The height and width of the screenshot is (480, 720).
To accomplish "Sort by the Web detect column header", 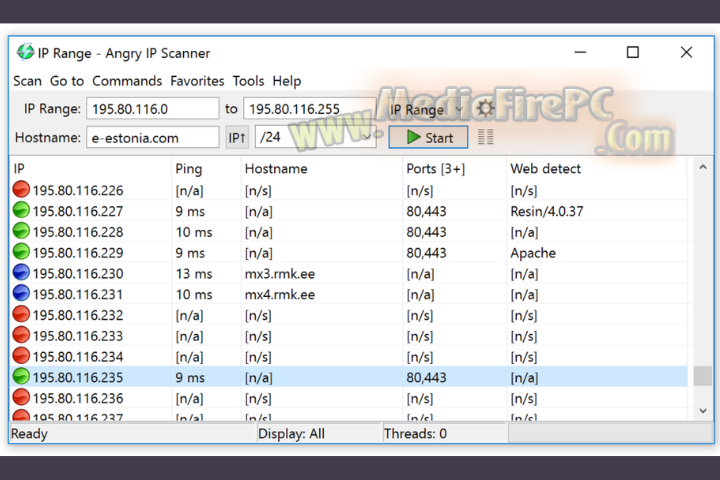I will click(597, 169).
